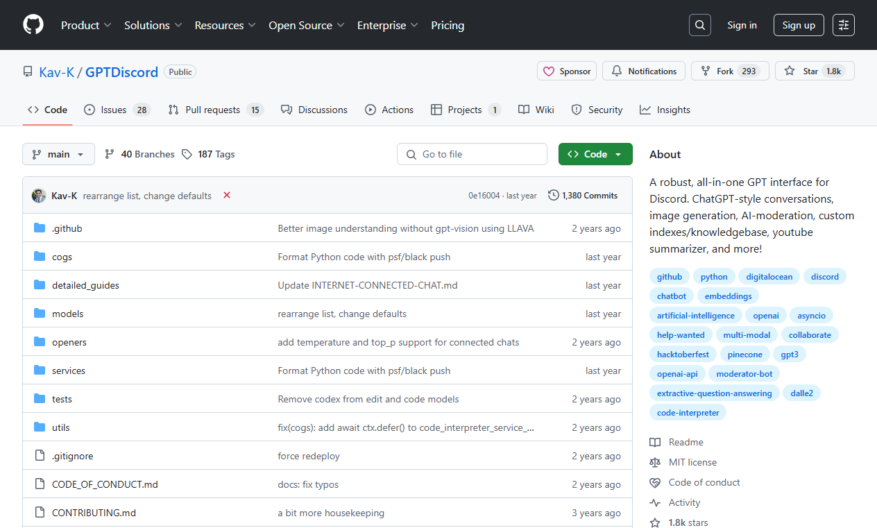
Task: Click the tests folder icon
Action: pyautogui.click(x=39, y=398)
